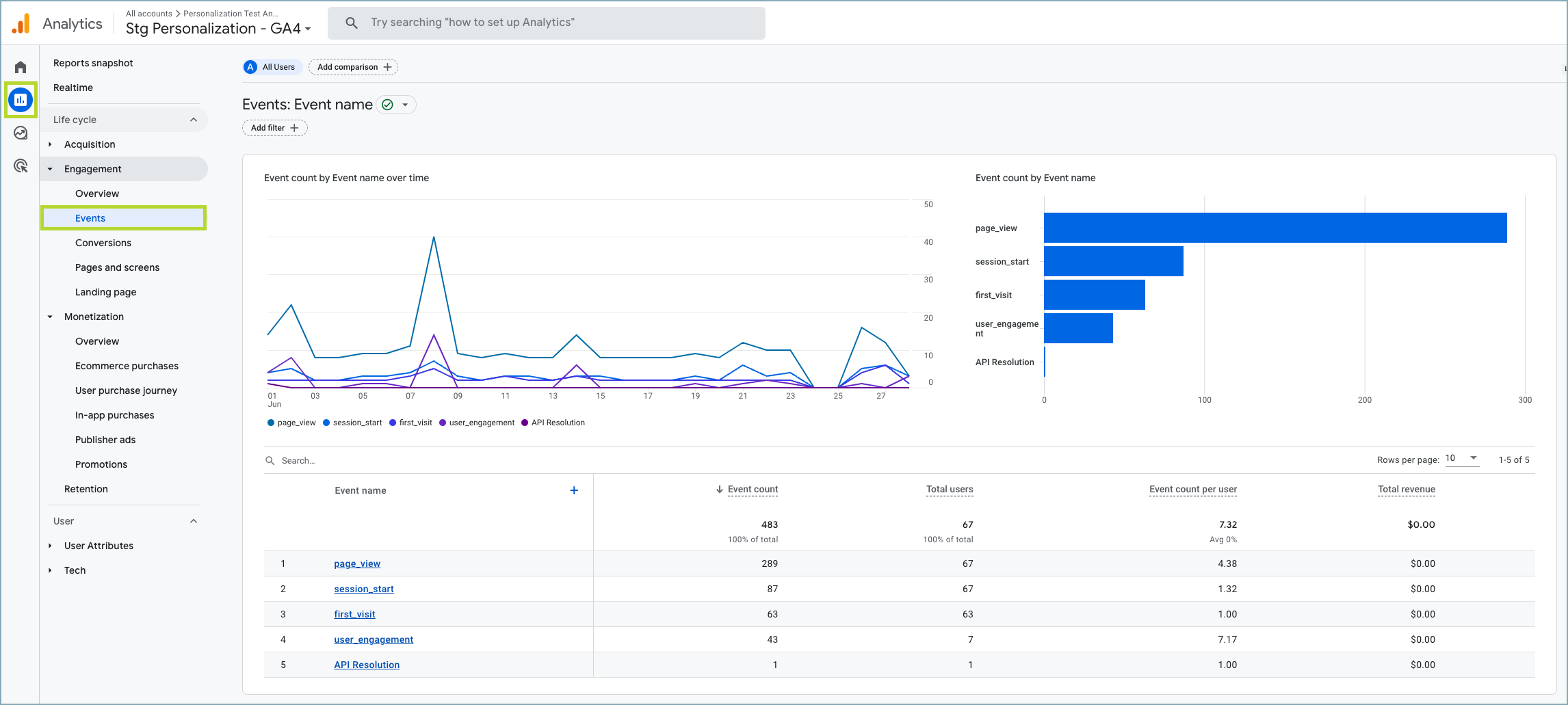Click the Google Analytics logo
1568x705 pixels.
point(21,23)
